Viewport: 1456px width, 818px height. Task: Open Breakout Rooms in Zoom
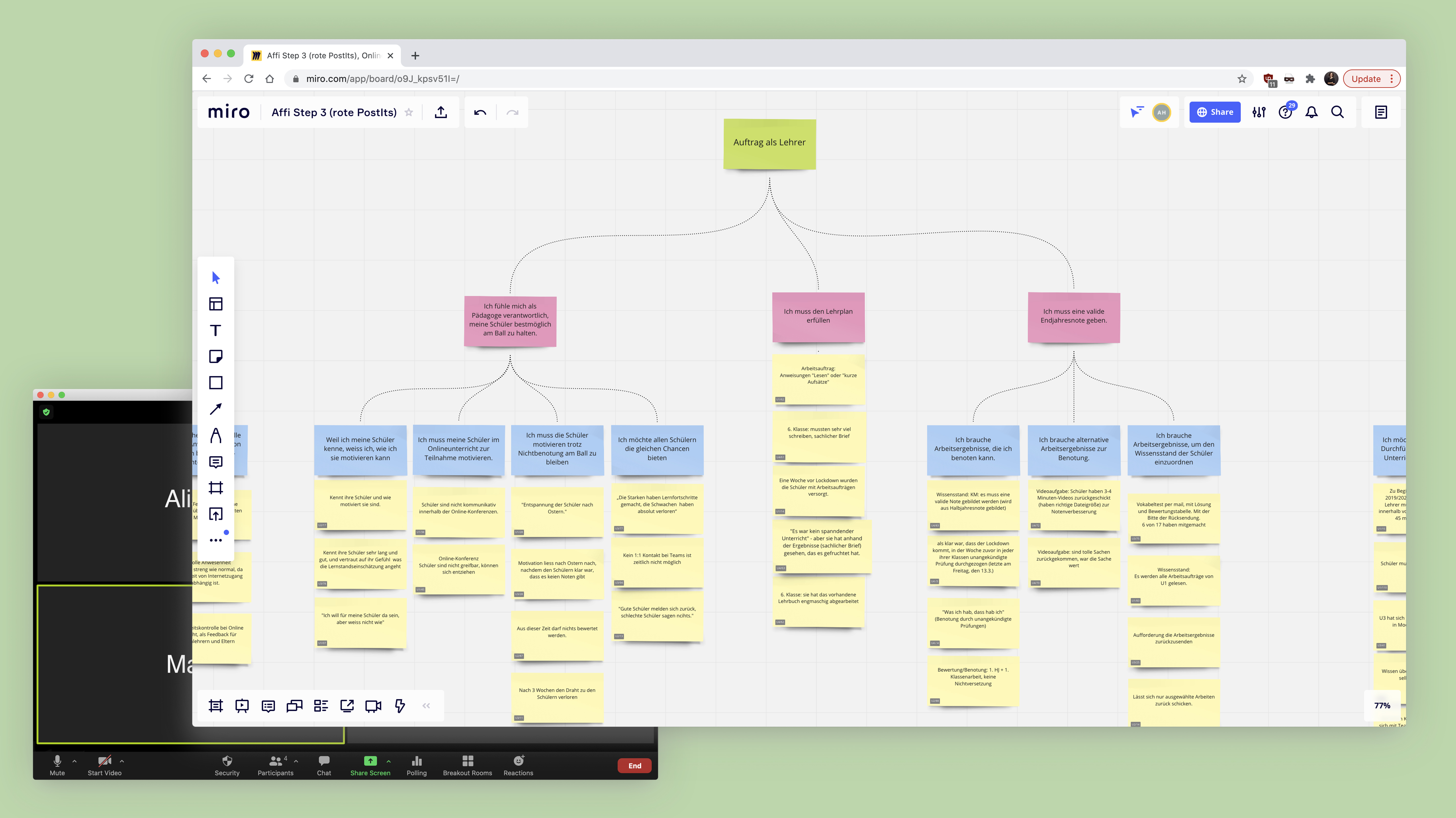click(467, 765)
